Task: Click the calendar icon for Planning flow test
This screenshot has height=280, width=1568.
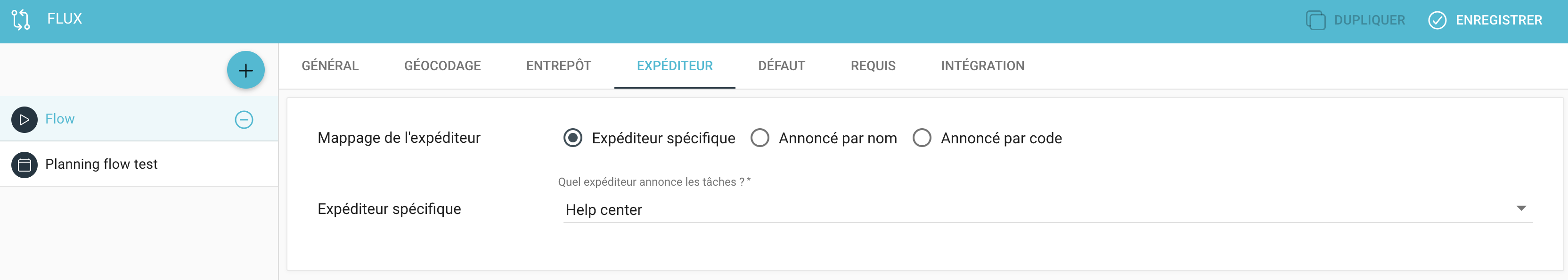Action: pos(24,165)
